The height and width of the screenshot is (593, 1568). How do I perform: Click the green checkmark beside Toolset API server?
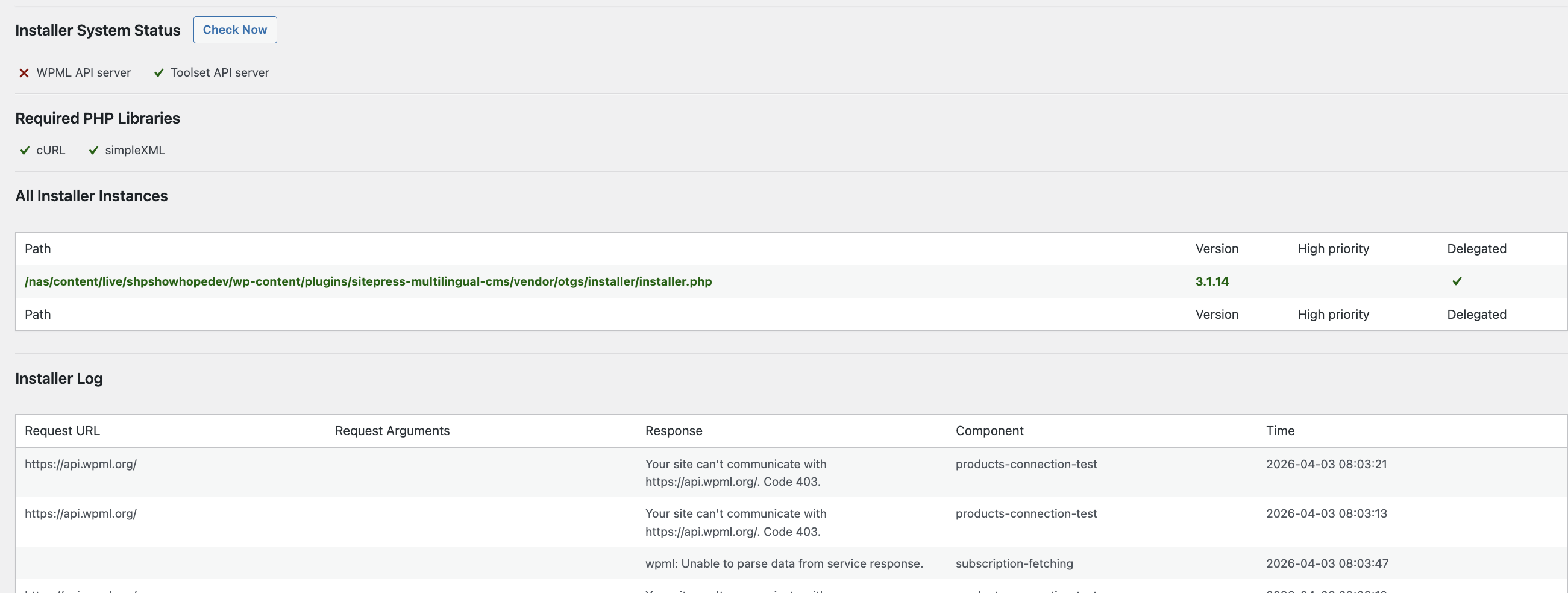[159, 73]
